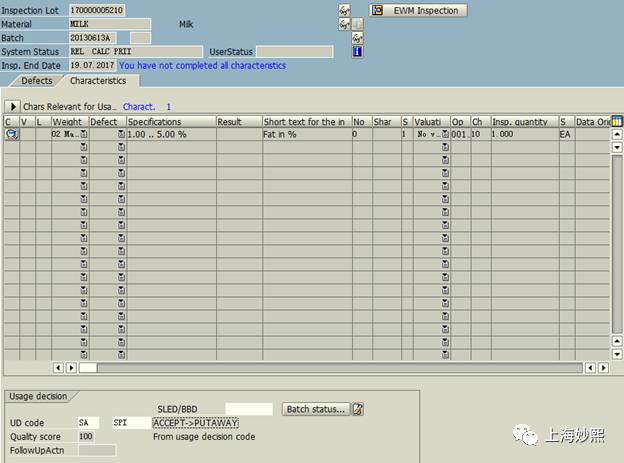Click the display icon beside Inspection Lot
Viewport: 624px width, 463px height.
345,10
